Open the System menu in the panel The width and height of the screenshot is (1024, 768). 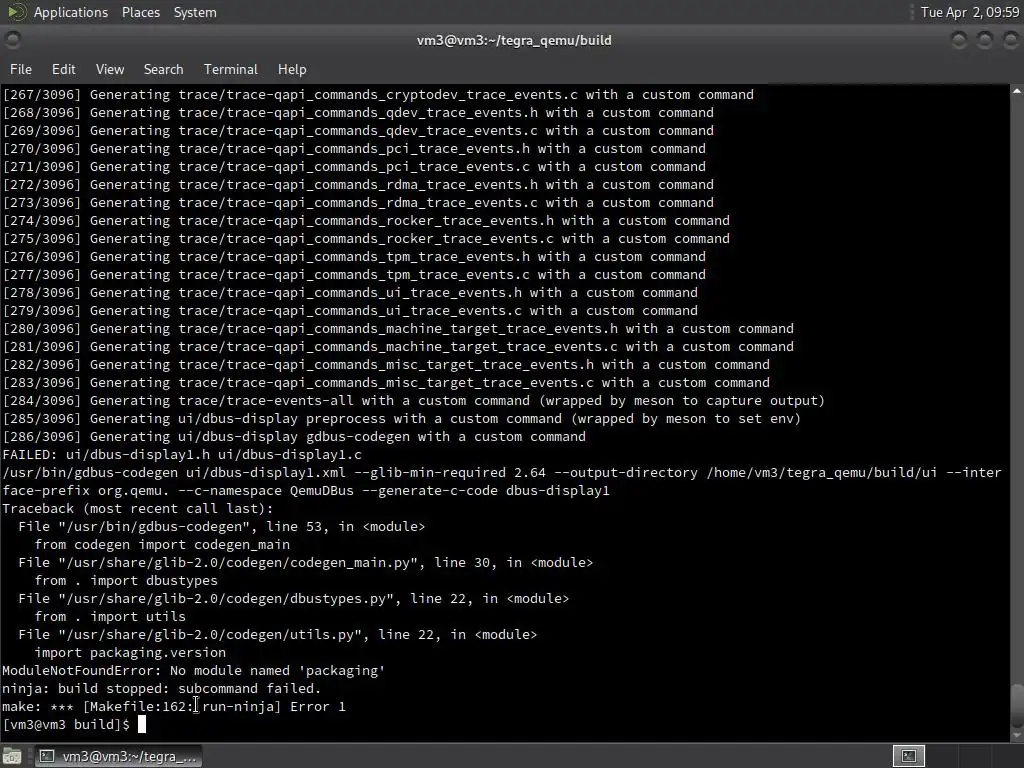click(195, 12)
